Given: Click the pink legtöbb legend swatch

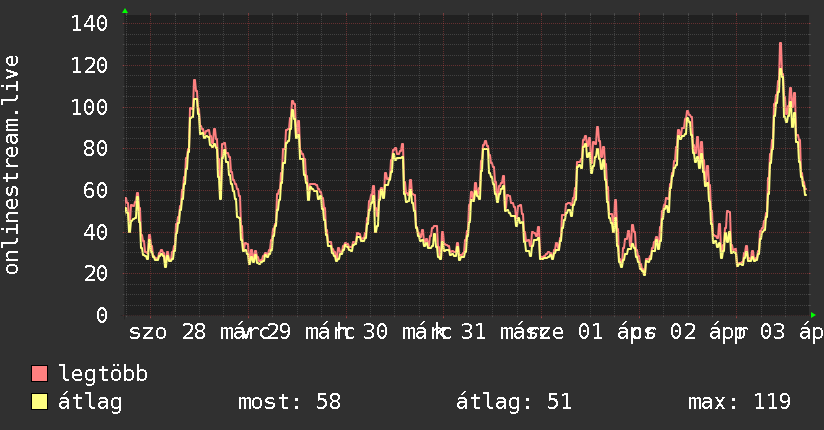Looking at the screenshot, I should [39, 373].
